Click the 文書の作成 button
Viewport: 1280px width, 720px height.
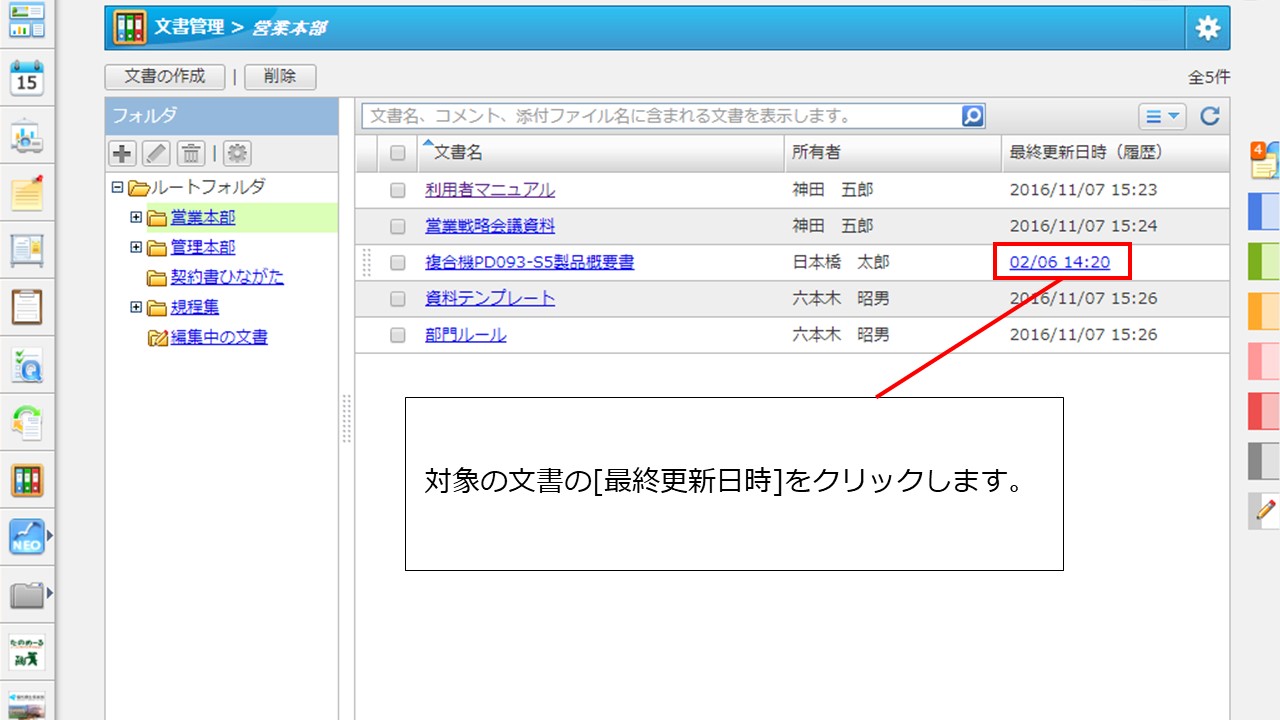click(165, 76)
